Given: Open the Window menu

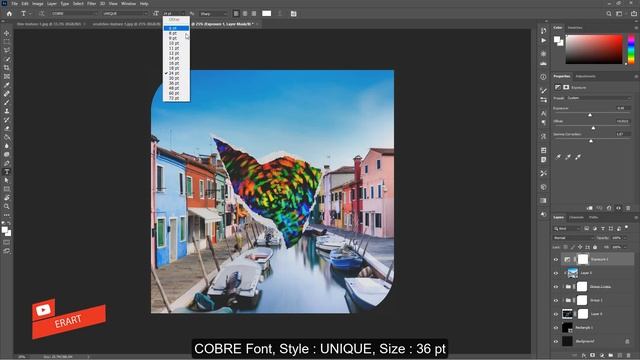Looking at the screenshot, I should [128, 4].
